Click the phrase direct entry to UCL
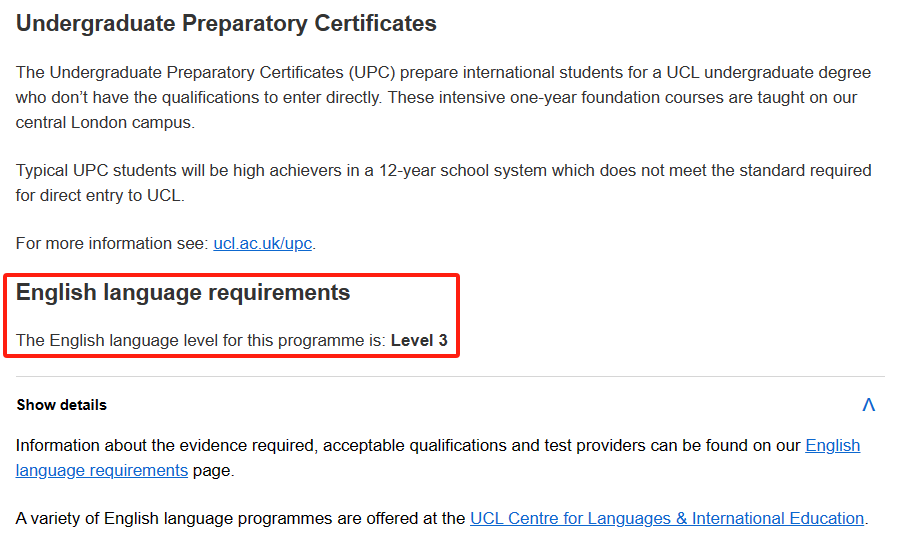Viewport: 909px width, 556px height. coord(111,195)
